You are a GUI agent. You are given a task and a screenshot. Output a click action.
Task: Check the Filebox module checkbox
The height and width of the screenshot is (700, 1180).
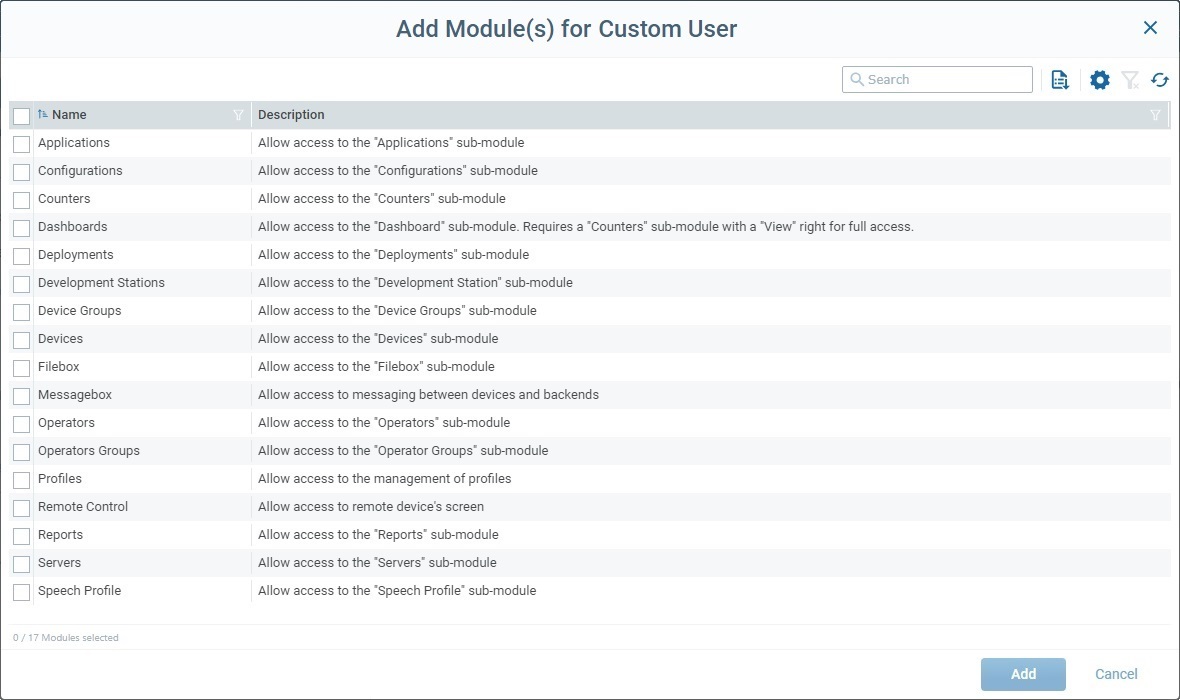21,367
